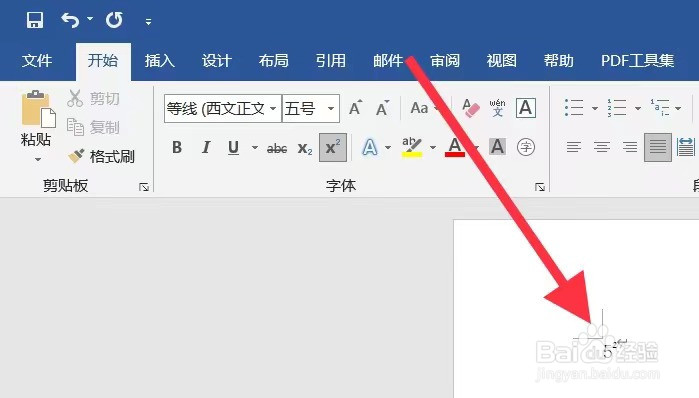Image resolution: width=699 pixels, height=398 pixels.
Task: Redo or repeat the last action
Action: (114, 20)
